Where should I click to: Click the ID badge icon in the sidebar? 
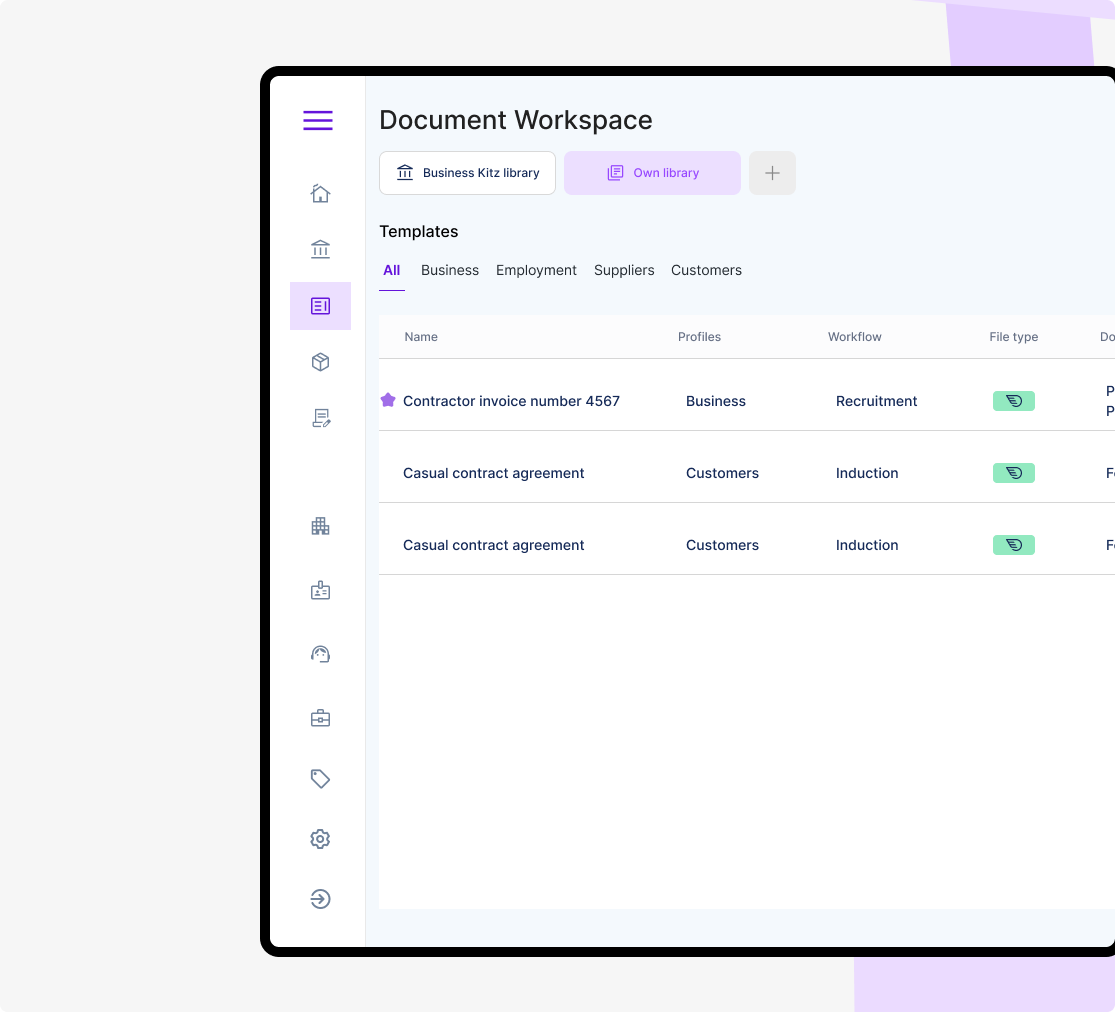click(x=320, y=589)
